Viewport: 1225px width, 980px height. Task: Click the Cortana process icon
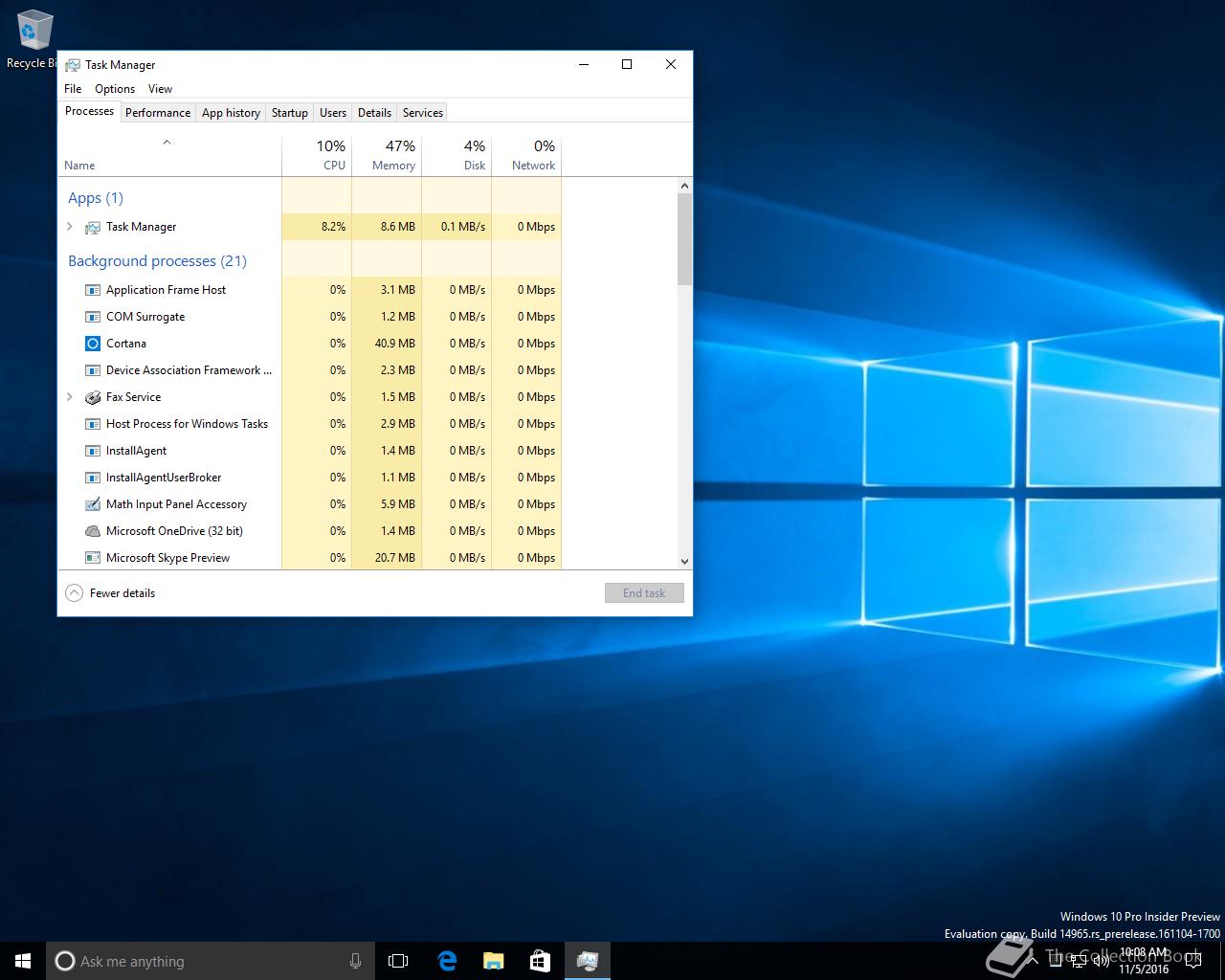pos(93,344)
